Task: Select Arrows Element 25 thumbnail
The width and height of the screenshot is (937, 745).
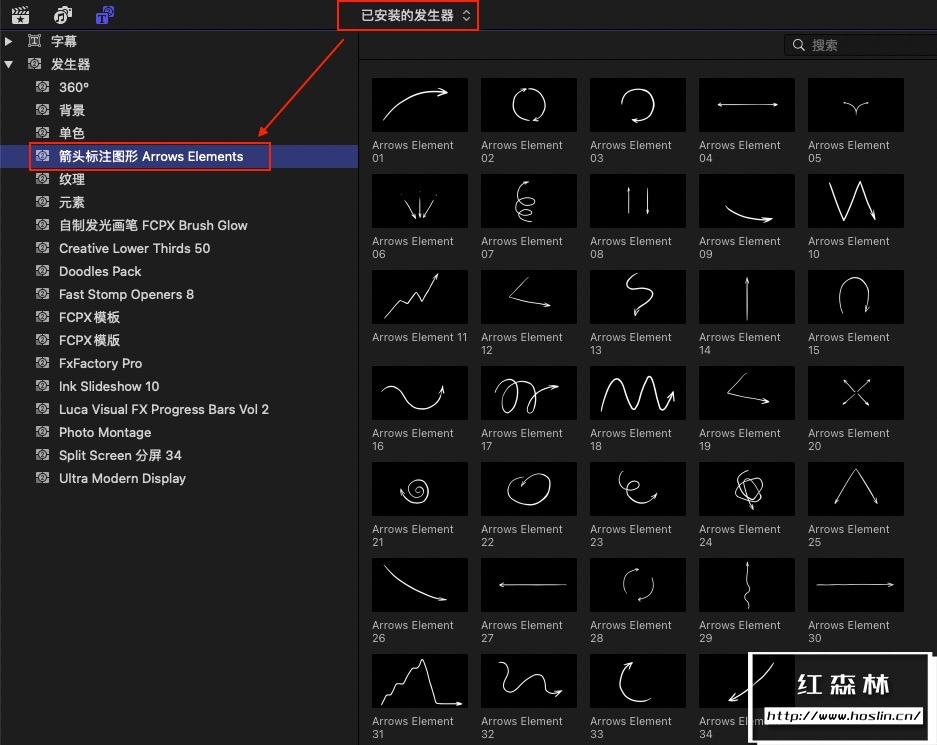Action: [856, 489]
